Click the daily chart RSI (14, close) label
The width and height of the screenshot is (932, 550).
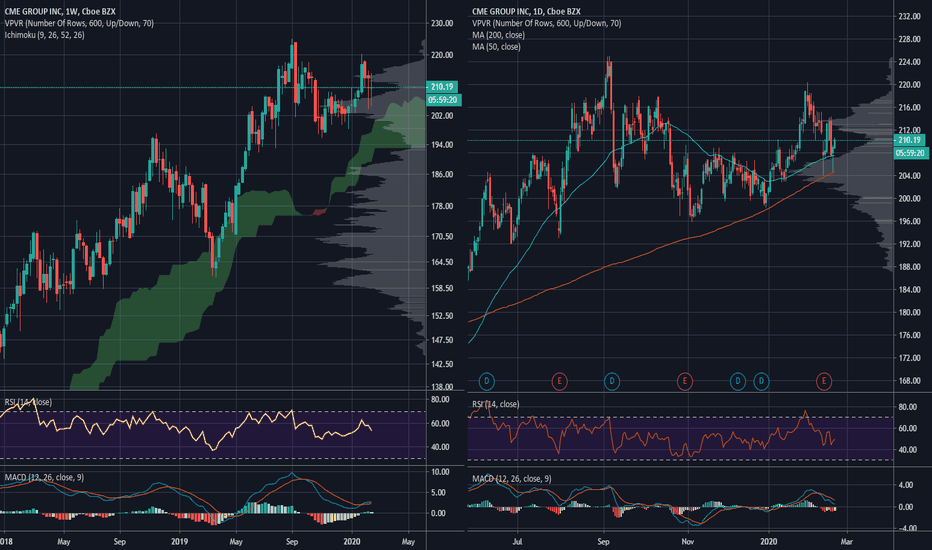coord(496,404)
